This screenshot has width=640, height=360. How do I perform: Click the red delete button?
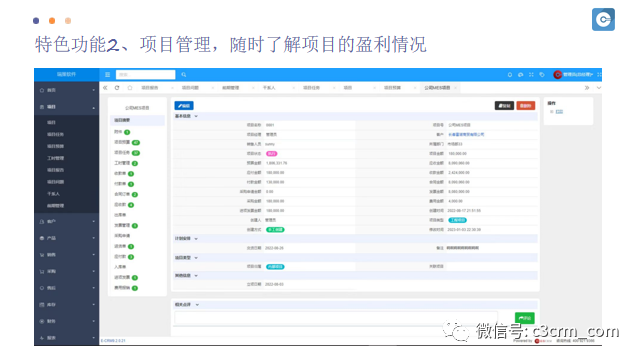tap(526, 106)
